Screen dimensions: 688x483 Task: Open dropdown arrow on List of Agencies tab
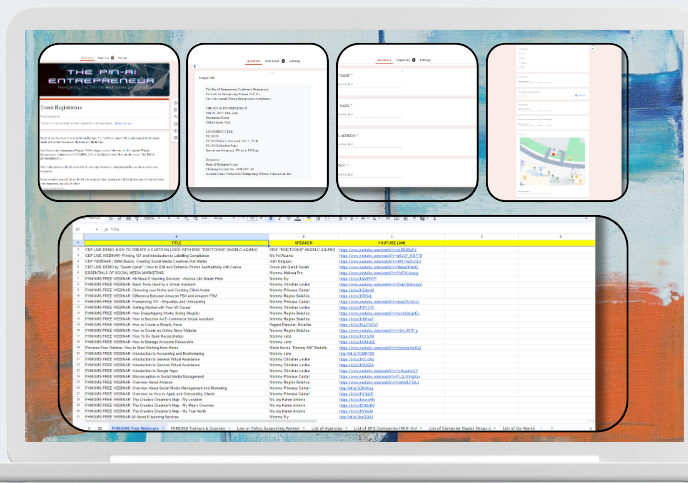pos(346,428)
